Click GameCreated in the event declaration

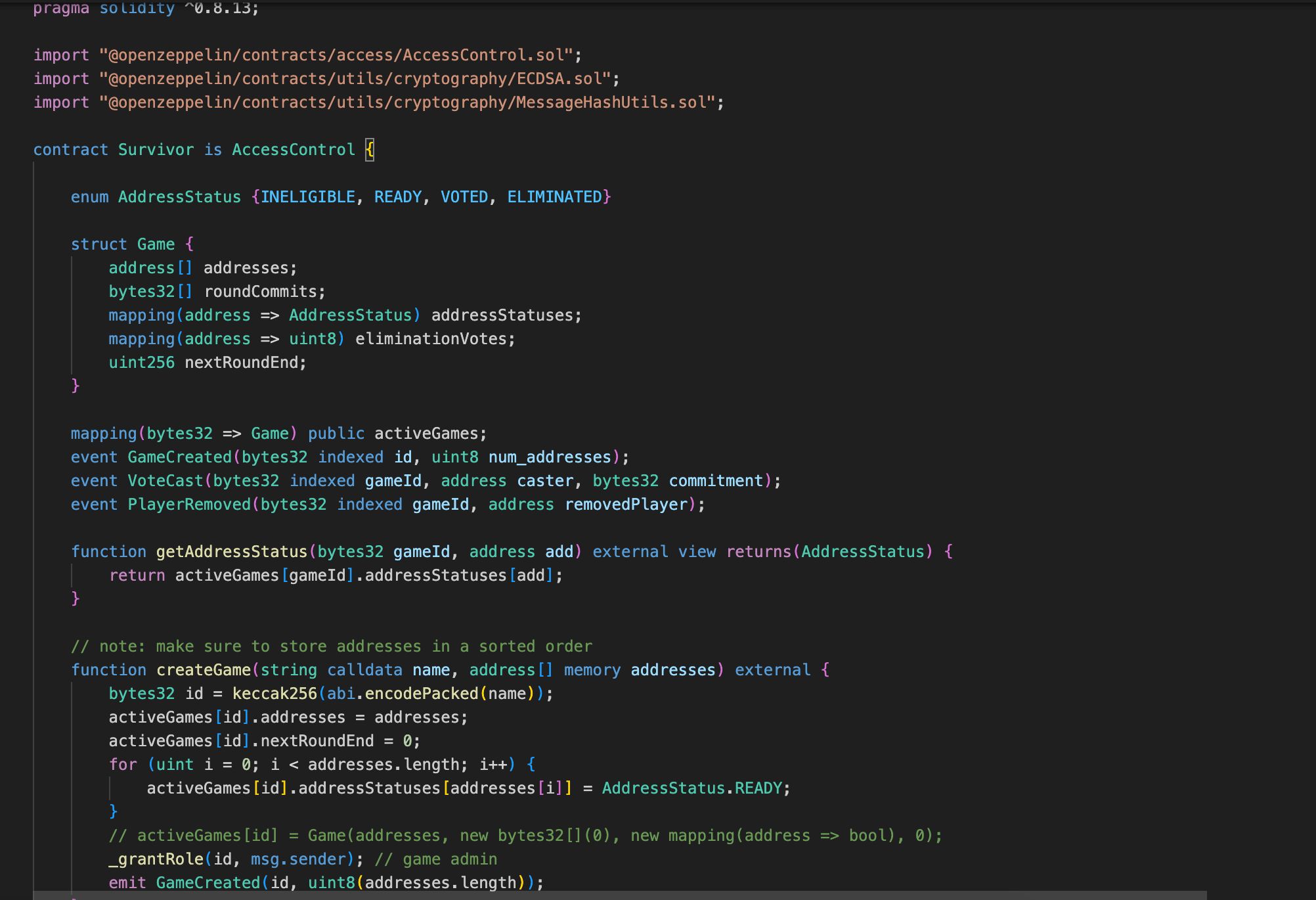[x=180, y=457]
